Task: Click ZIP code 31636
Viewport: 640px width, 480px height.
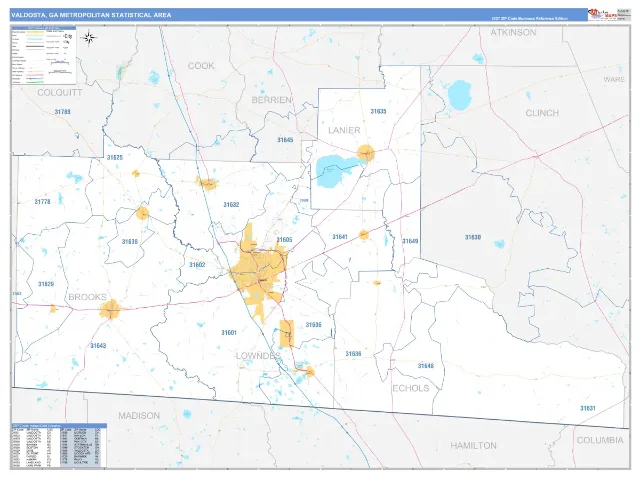Action: [353, 354]
